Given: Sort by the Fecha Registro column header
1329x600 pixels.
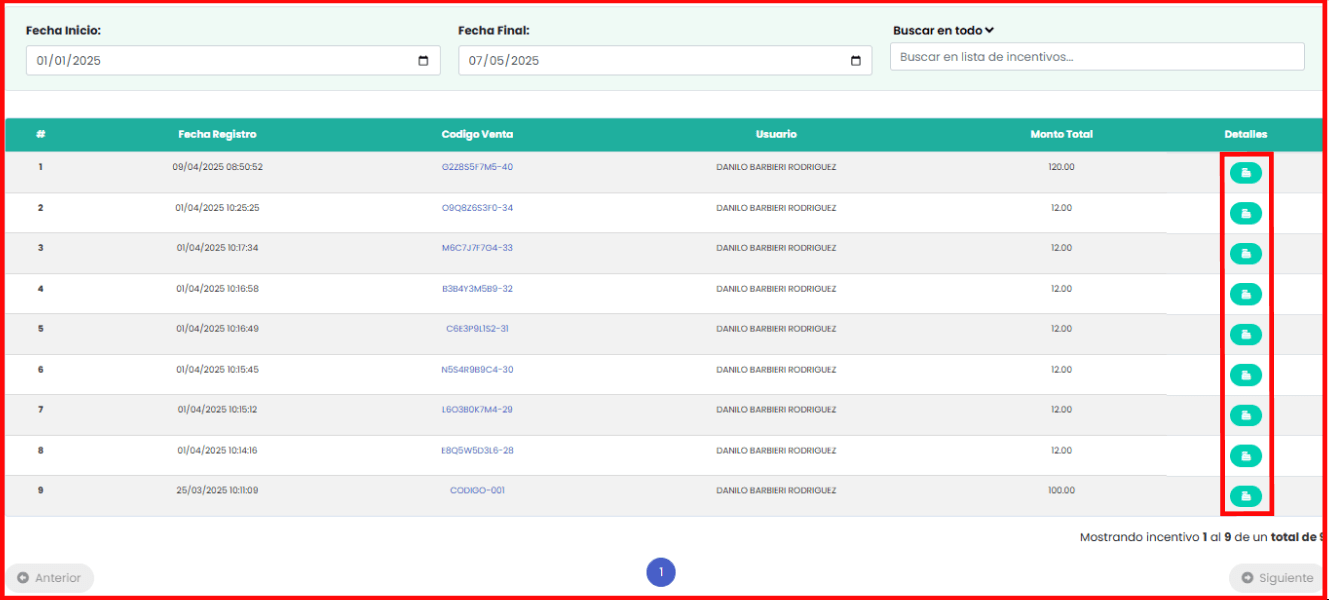Looking at the screenshot, I should click(217, 135).
